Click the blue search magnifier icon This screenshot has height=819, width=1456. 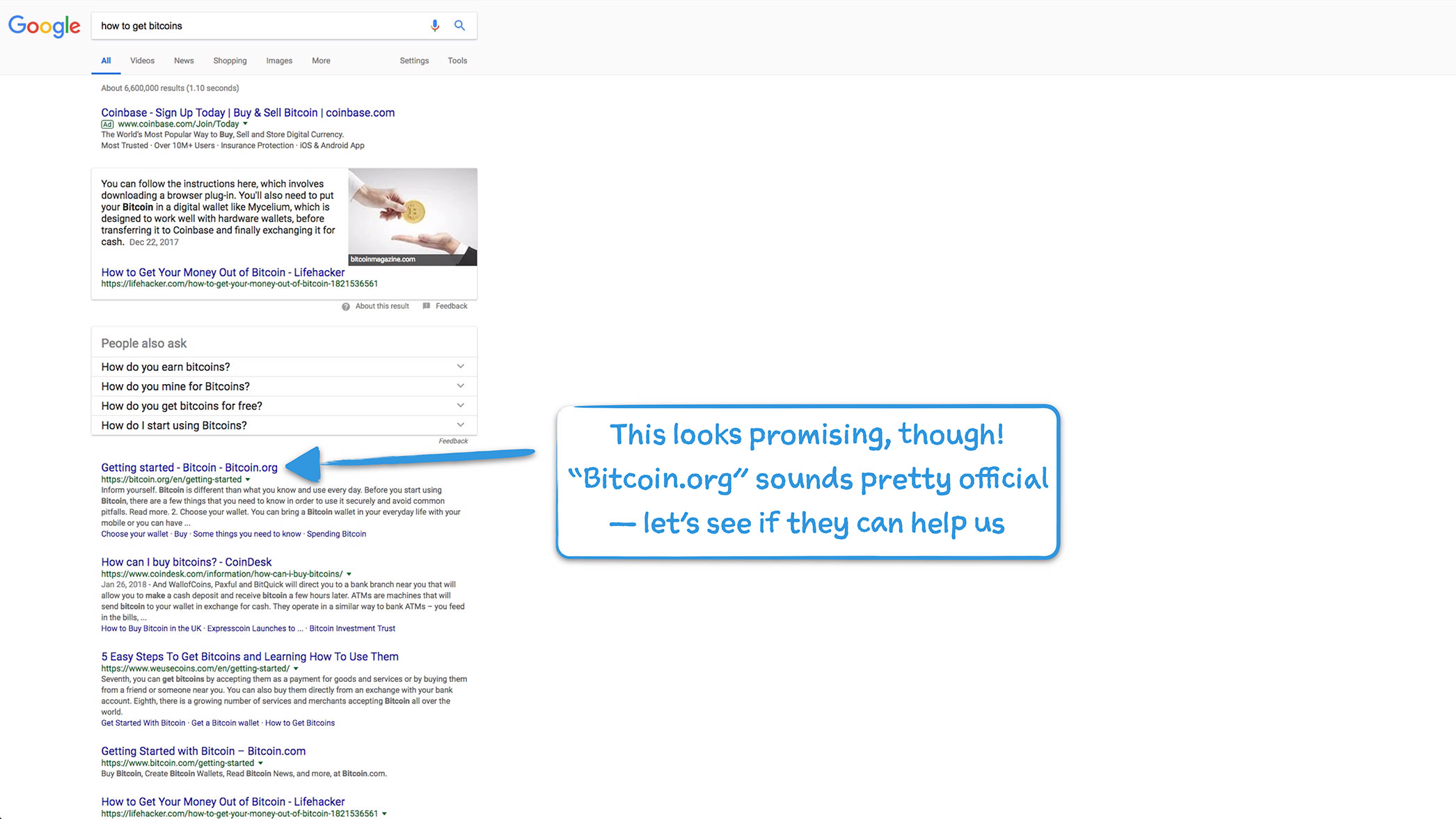click(459, 26)
